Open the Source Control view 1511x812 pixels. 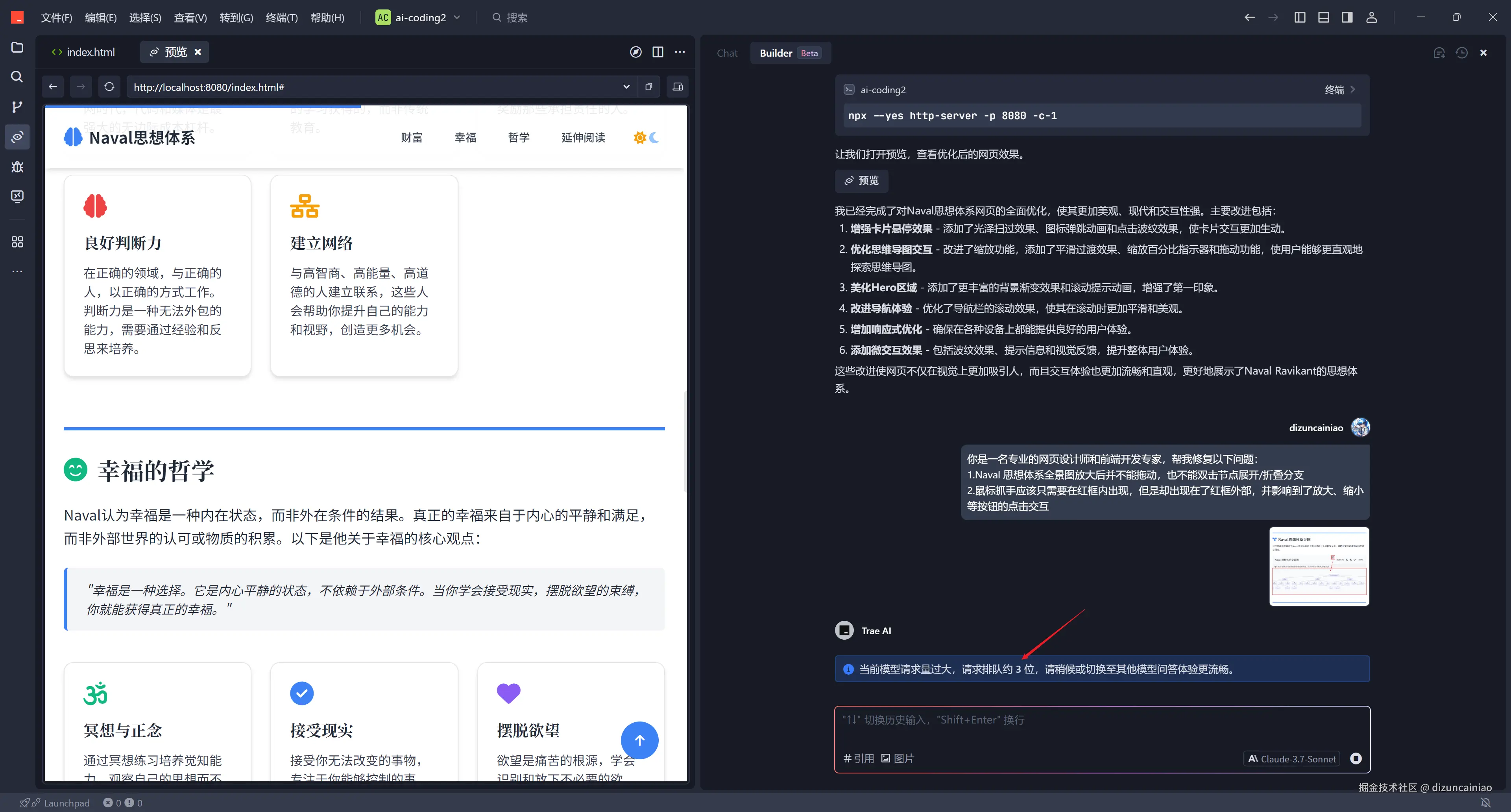coord(17,107)
